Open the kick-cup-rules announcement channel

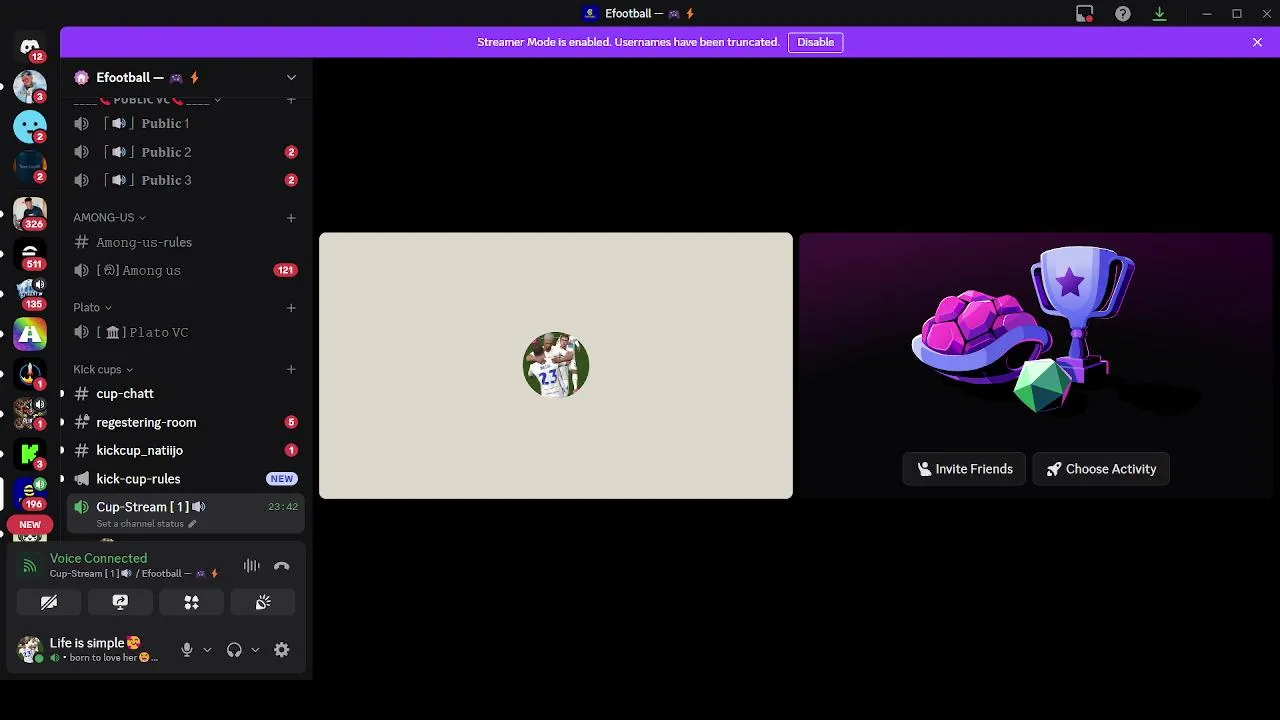(x=186, y=478)
